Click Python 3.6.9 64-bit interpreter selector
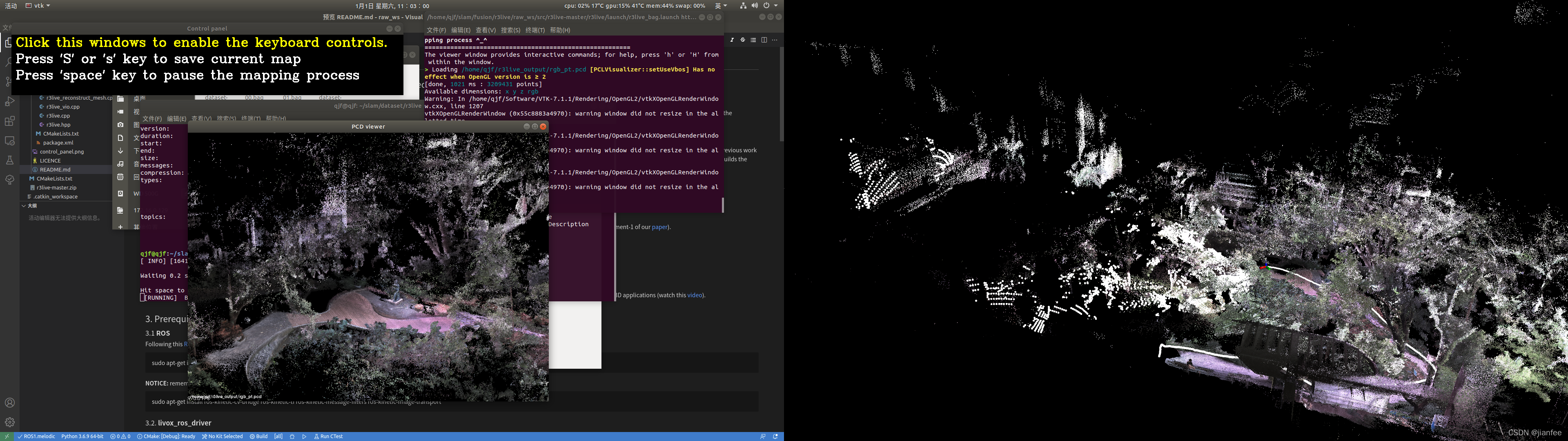The height and width of the screenshot is (441, 1568). 82,436
